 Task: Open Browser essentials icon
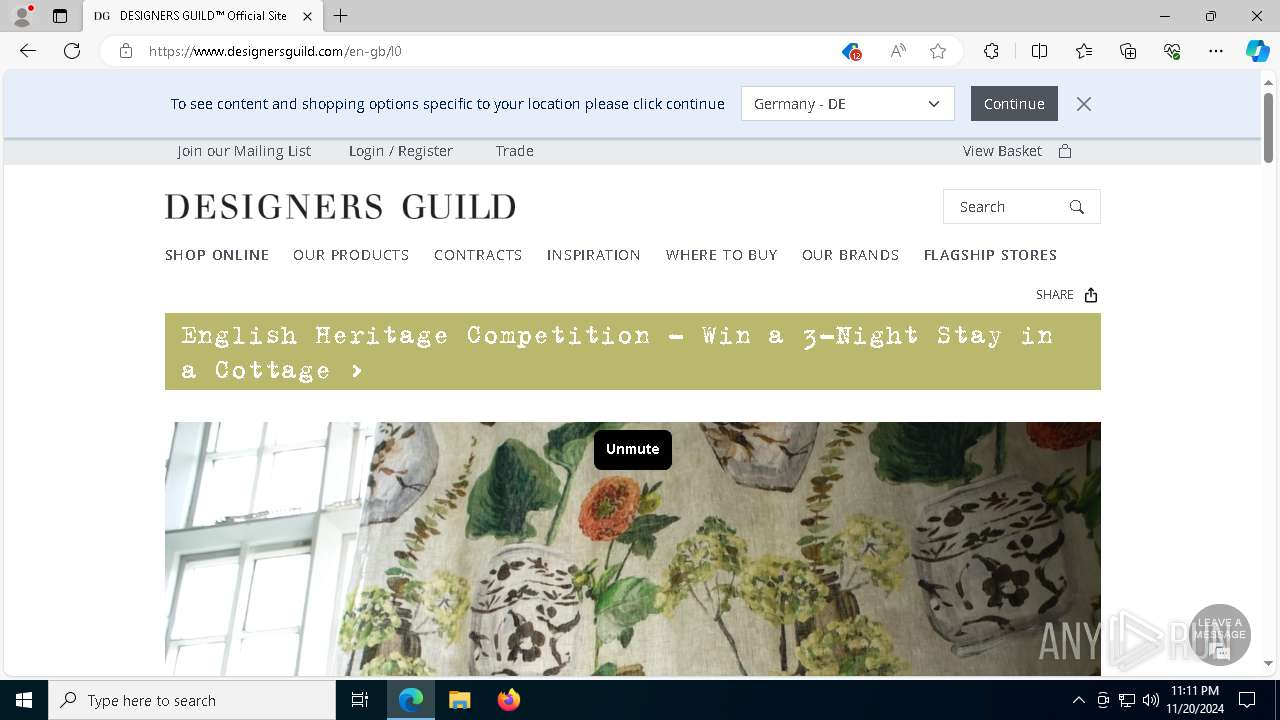tap(1172, 51)
